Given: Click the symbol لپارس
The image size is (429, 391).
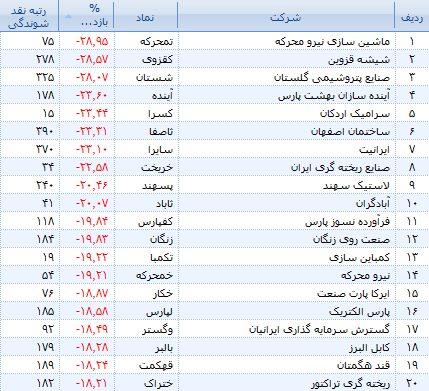Looking at the screenshot, I should 159,311.
